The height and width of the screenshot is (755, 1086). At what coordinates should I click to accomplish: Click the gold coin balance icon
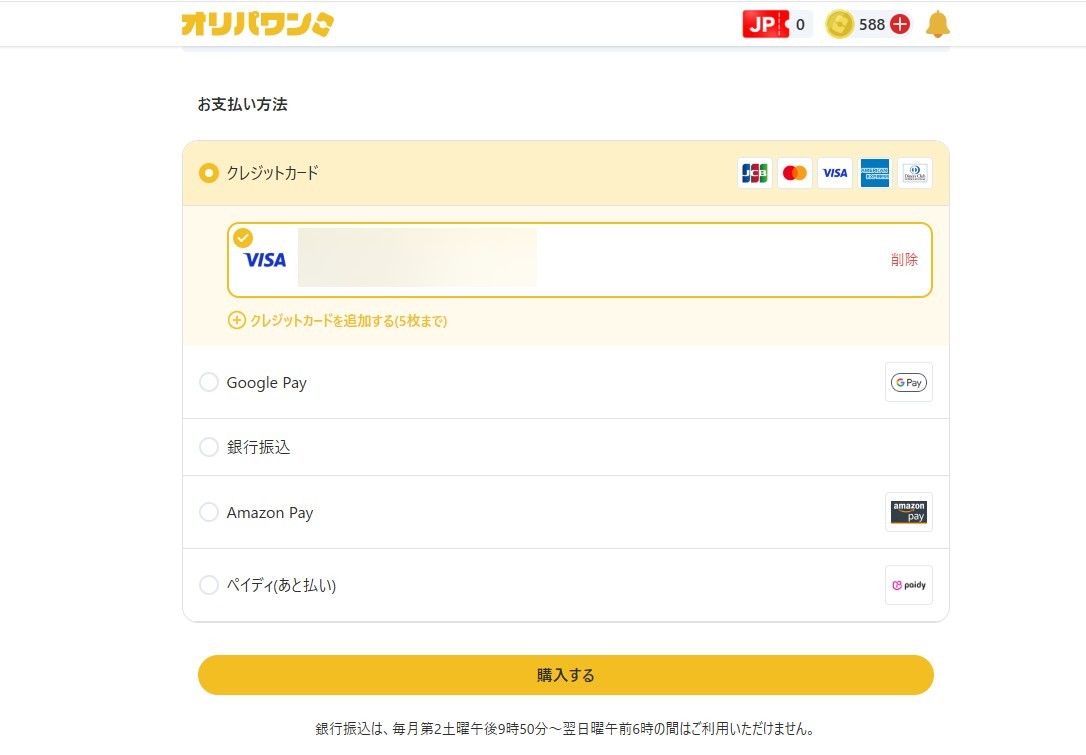pyautogui.click(x=840, y=24)
